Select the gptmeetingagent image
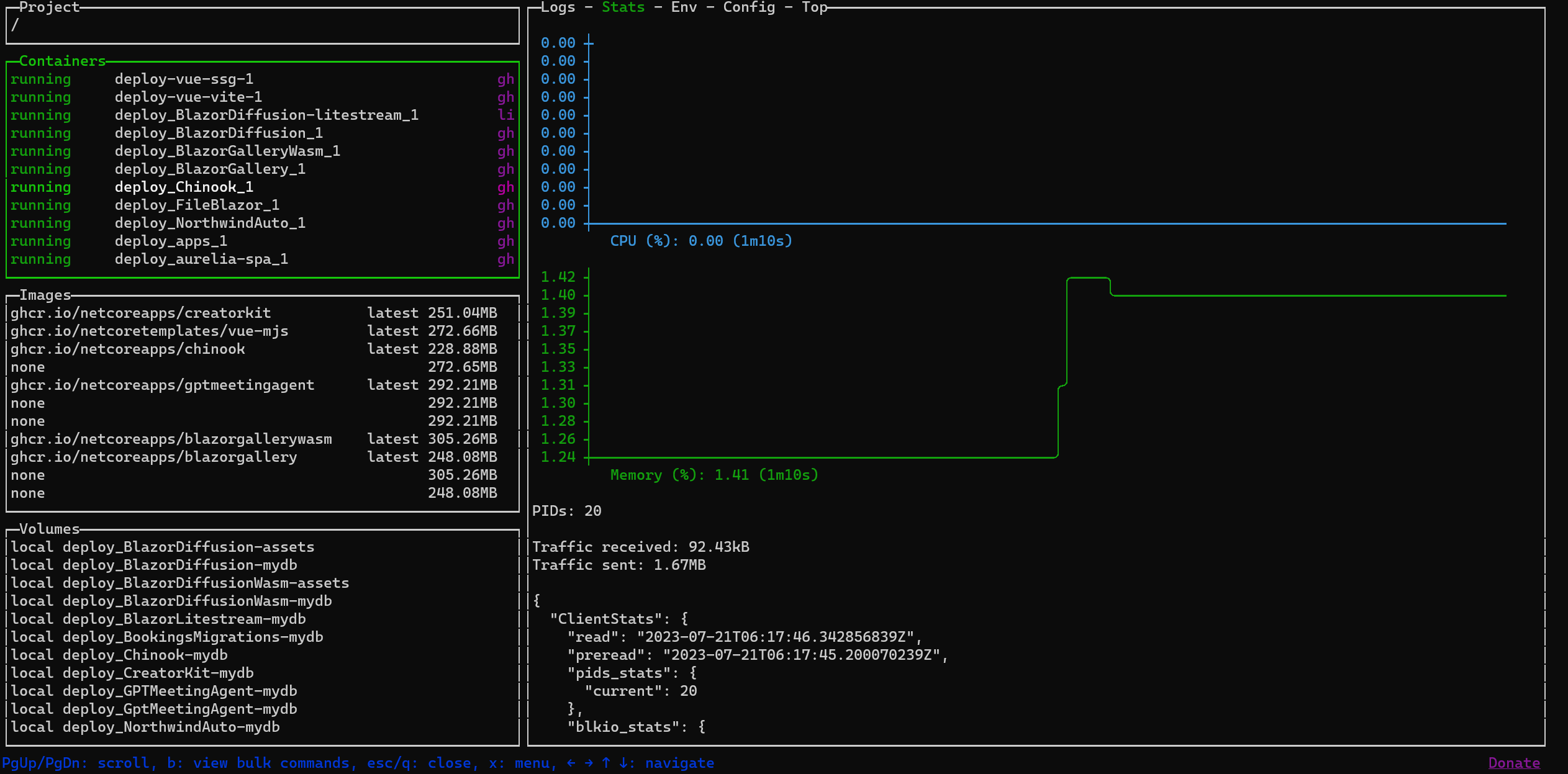 point(163,385)
